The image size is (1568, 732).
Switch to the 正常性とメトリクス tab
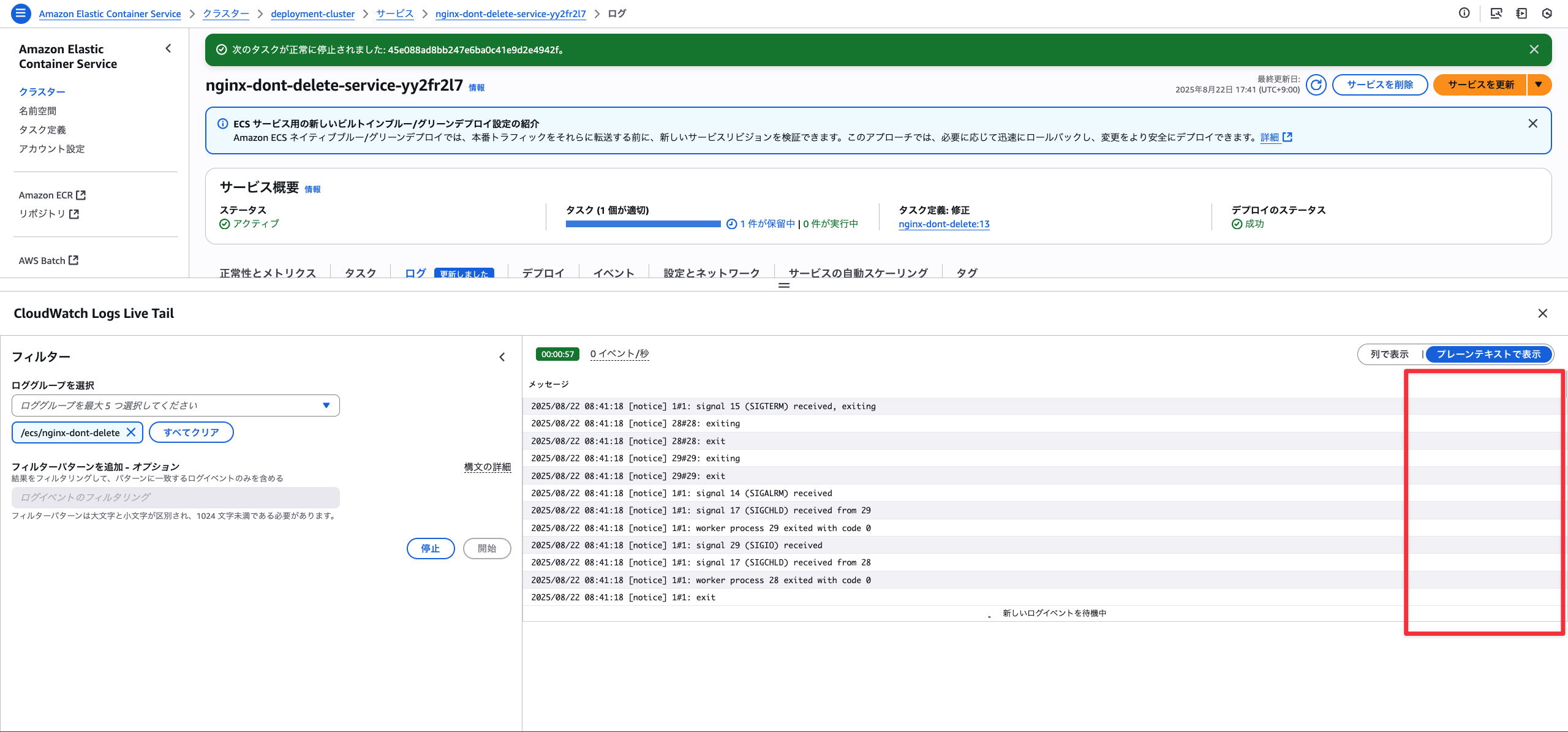point(268,273)
